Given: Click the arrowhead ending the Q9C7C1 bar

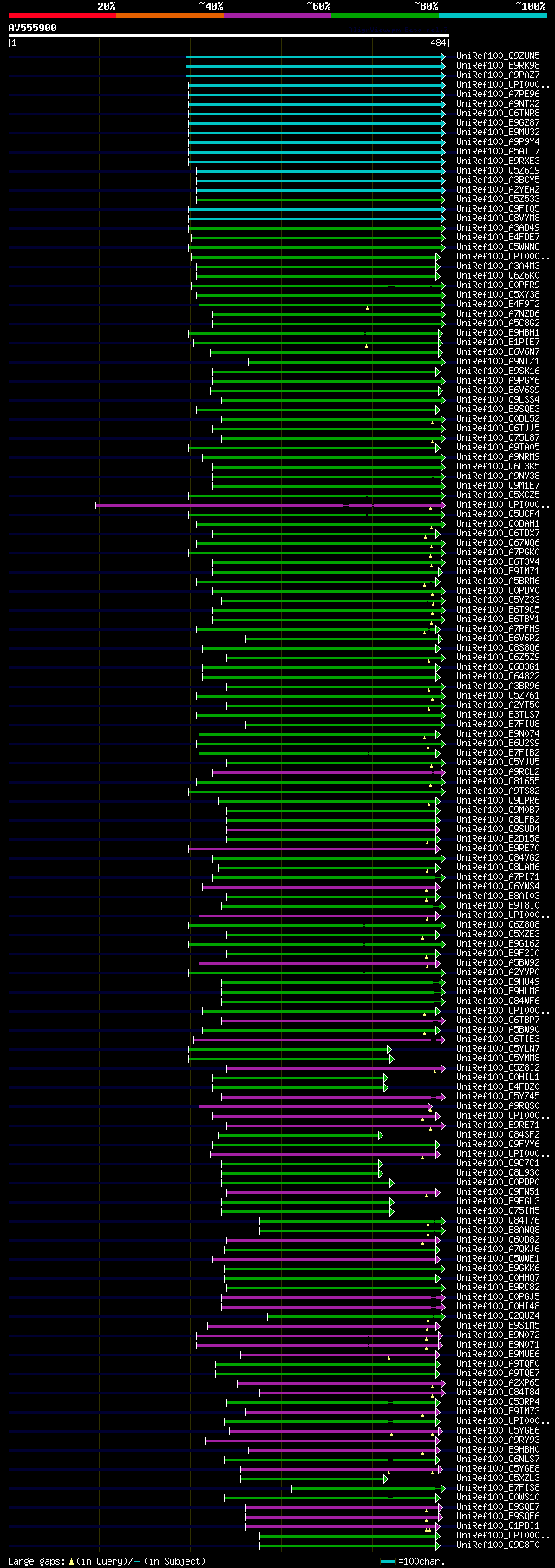Looking at the screenshot, I should (x=380, y=1163).
